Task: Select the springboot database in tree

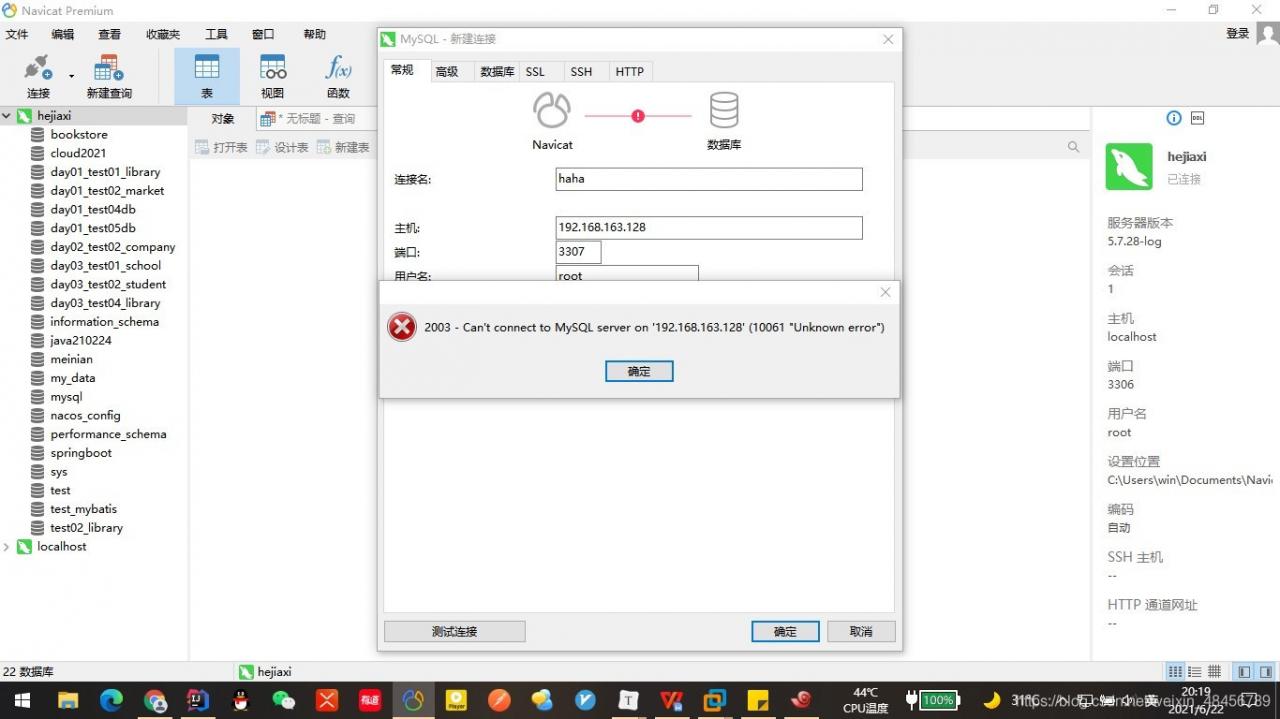Action: pos(81,453)
